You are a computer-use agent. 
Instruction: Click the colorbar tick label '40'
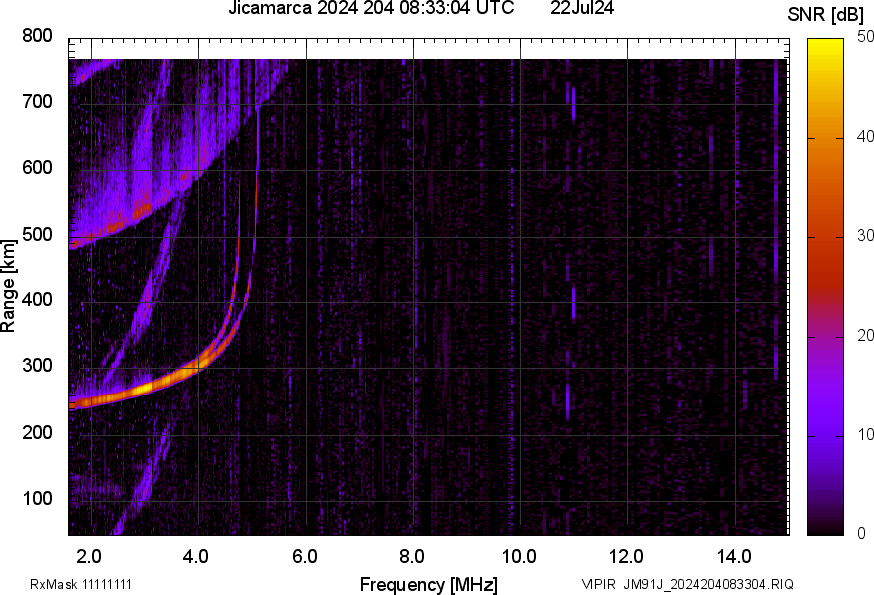(x=865, y=137)
